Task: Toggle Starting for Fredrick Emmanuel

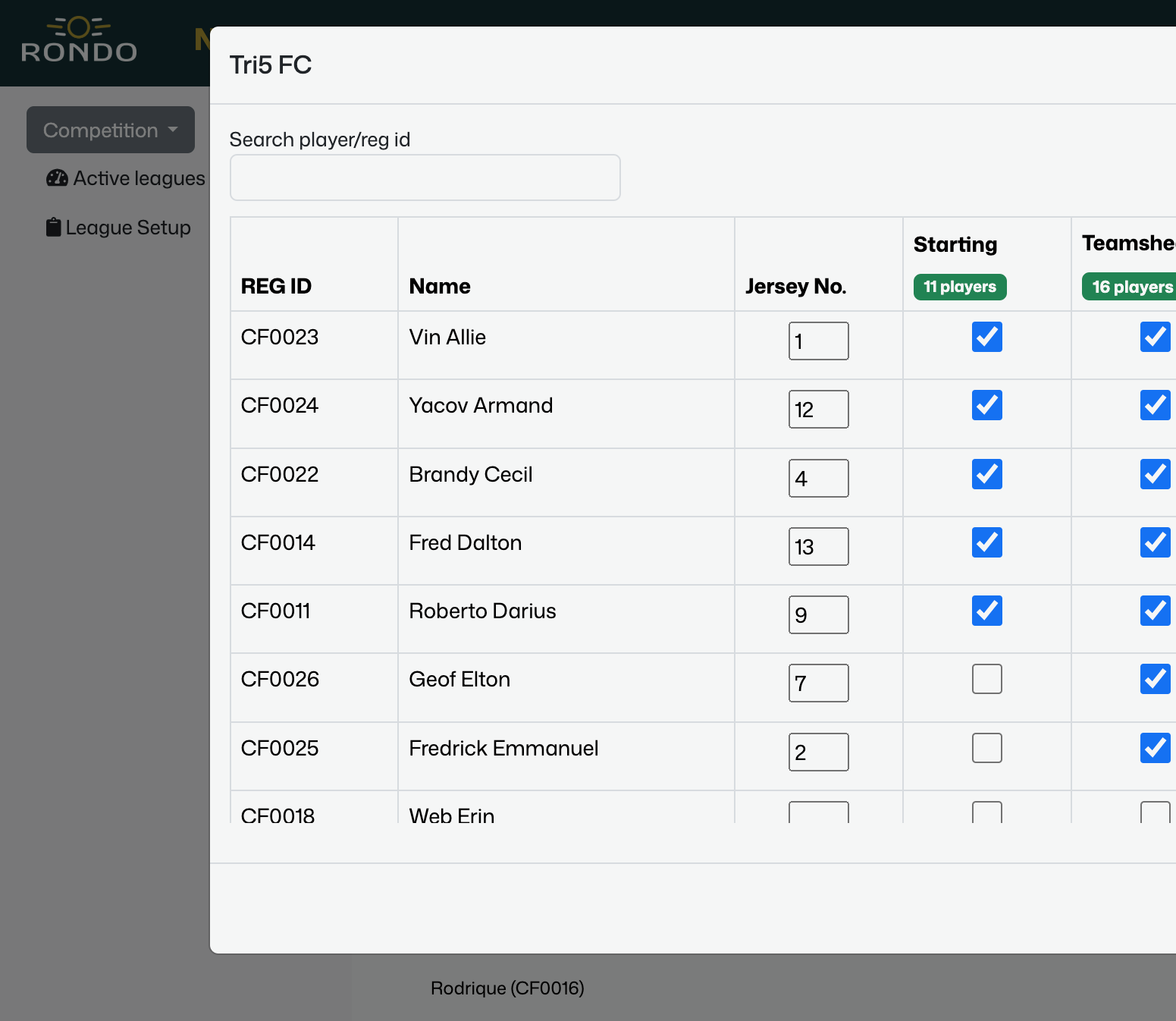Action: click(986, 748)
